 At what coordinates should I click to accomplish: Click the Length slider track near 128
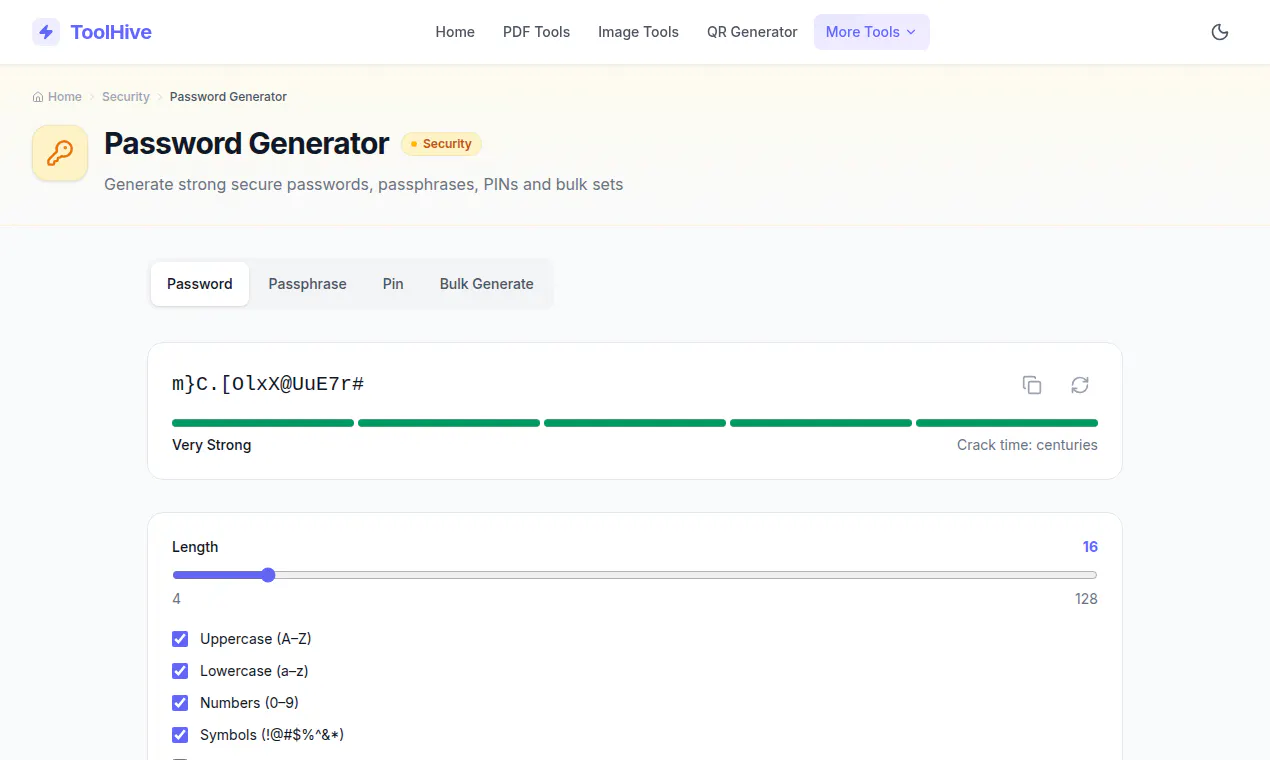coord(1090,575)
